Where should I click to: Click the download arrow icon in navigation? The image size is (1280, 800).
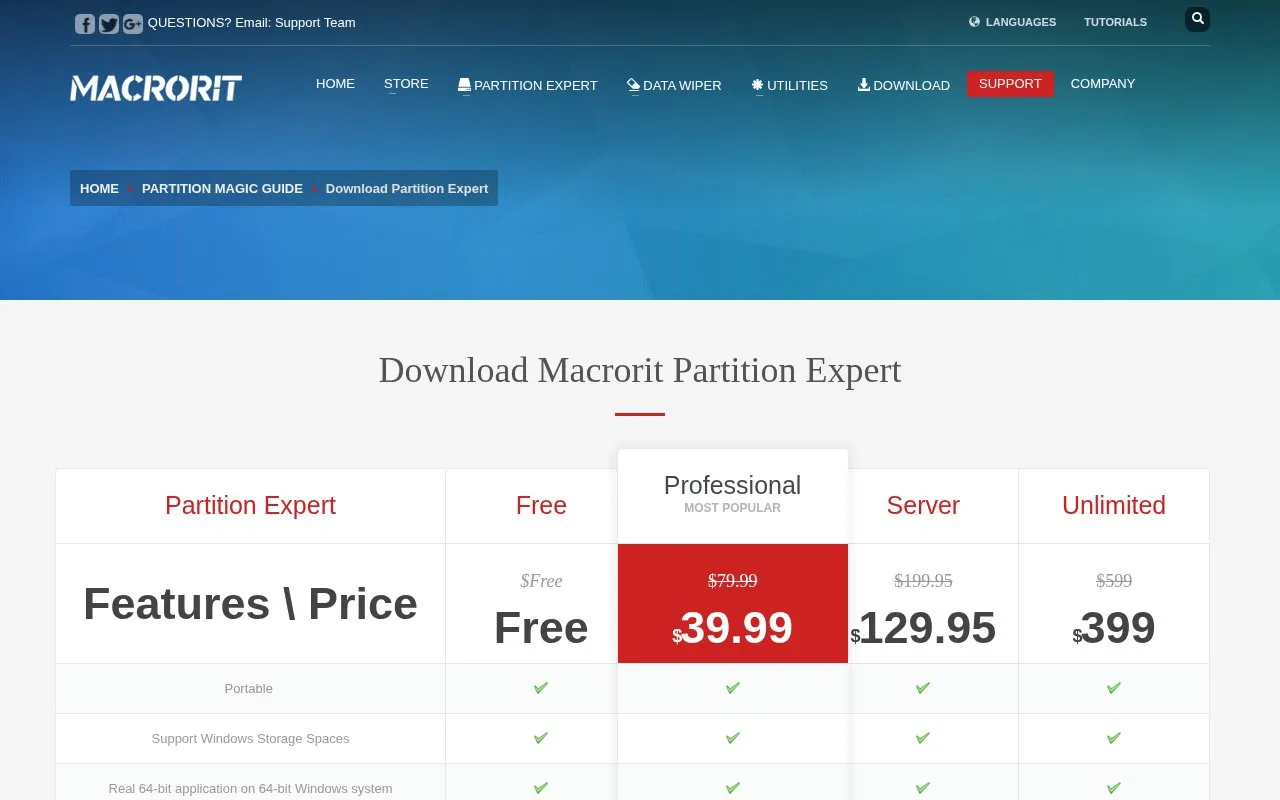(864, 85)
